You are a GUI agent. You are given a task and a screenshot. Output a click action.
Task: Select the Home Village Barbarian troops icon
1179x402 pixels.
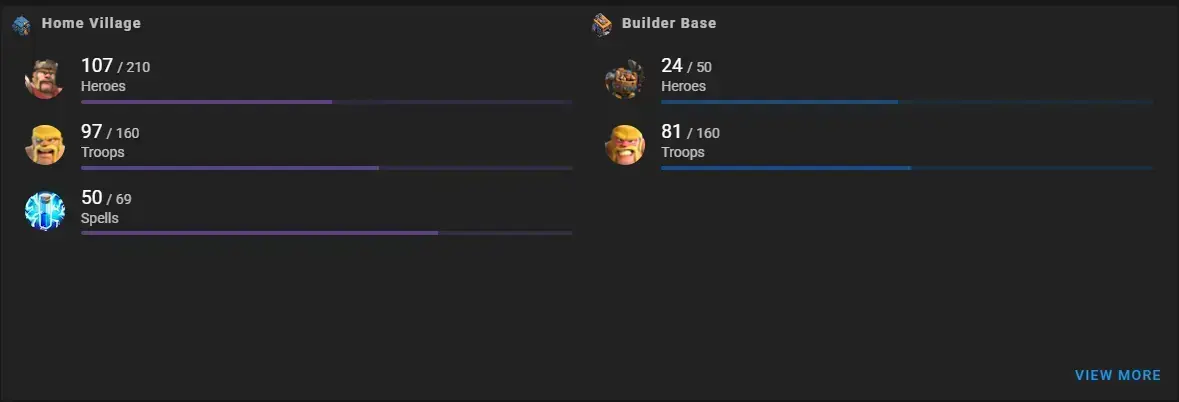click(x=44, y=144)
